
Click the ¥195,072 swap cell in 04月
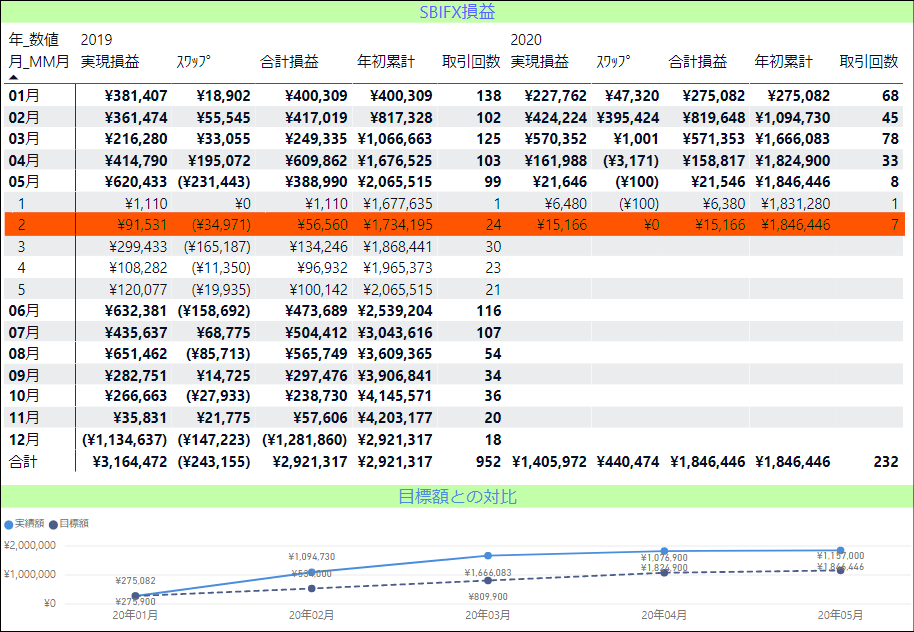click(219, 160)
